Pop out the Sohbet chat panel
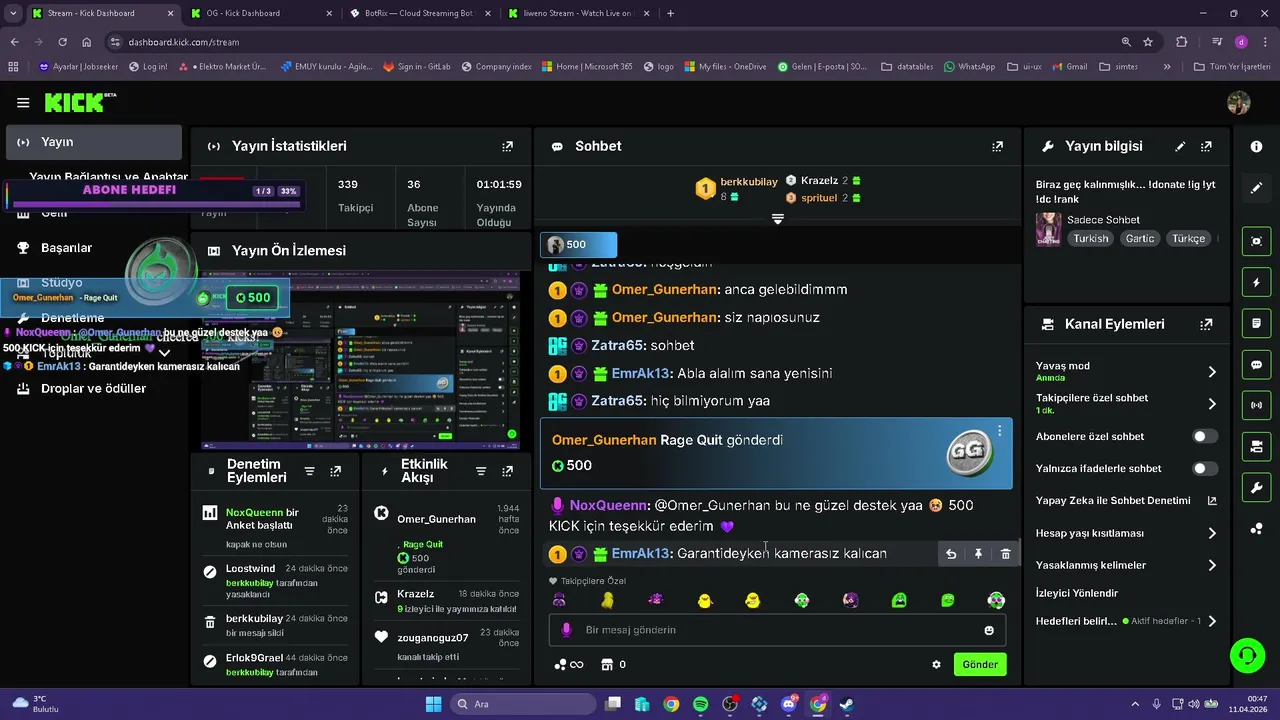The width and height of the screenshot is (1280, 720). click(997, 146)
